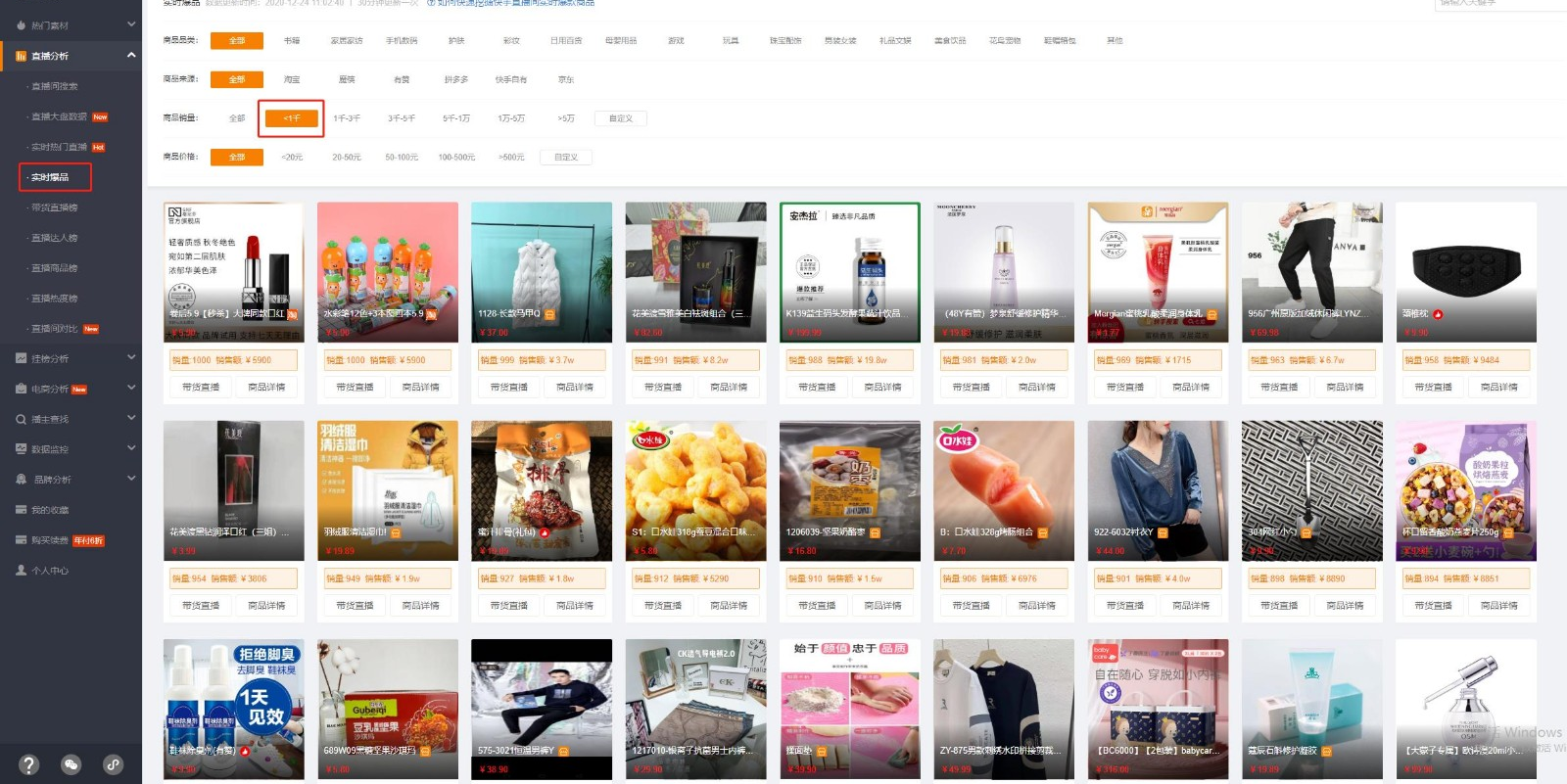
Task: Click the Taobao source badge on lipstick card
Action: (292, 314)
